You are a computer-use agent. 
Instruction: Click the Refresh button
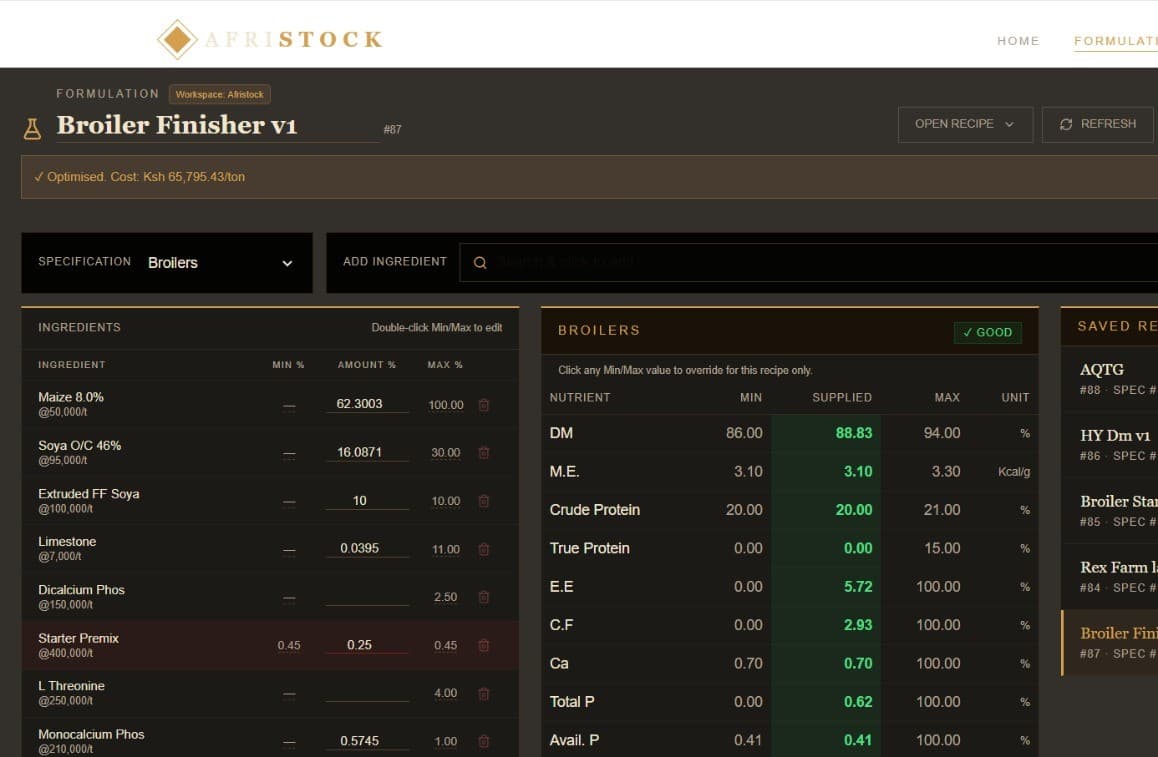1097,124
